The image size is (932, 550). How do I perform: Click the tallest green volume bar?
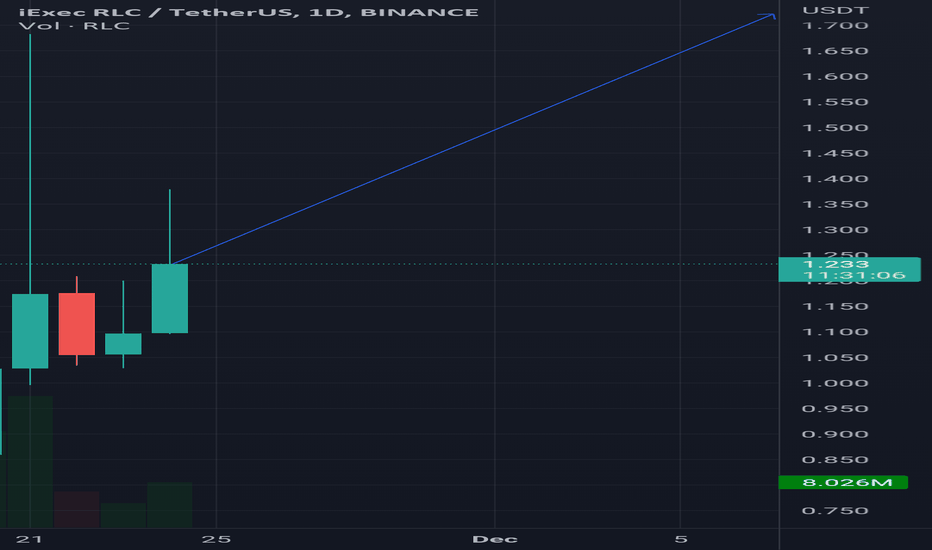tap(30, 462)
